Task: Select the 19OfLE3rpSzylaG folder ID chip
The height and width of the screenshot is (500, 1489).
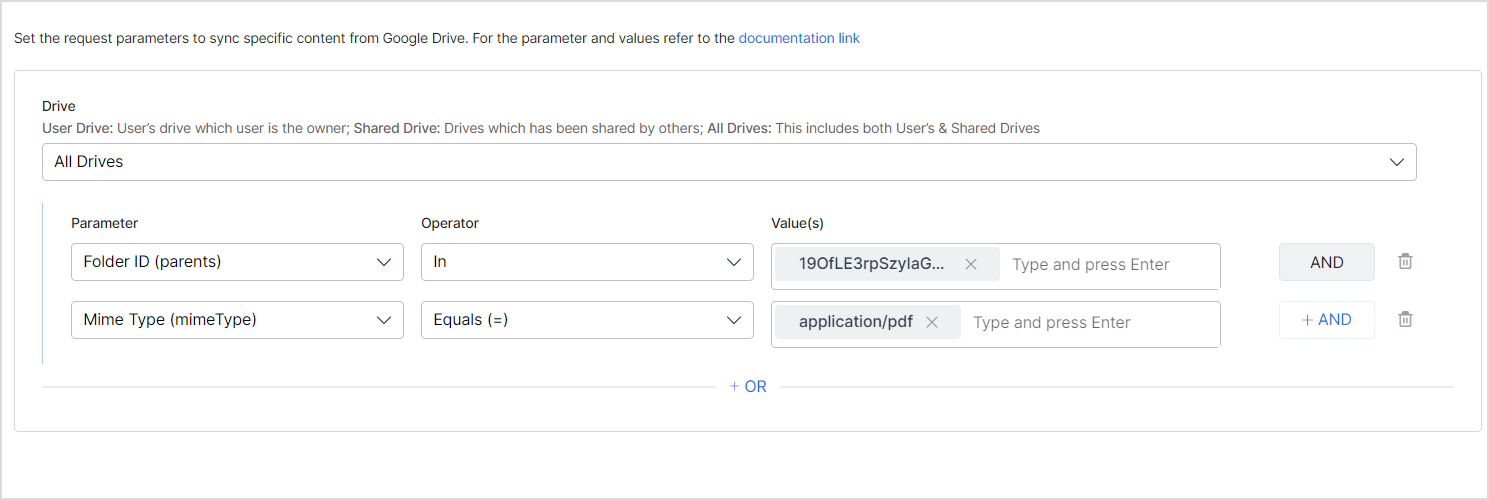Action: 871,265
